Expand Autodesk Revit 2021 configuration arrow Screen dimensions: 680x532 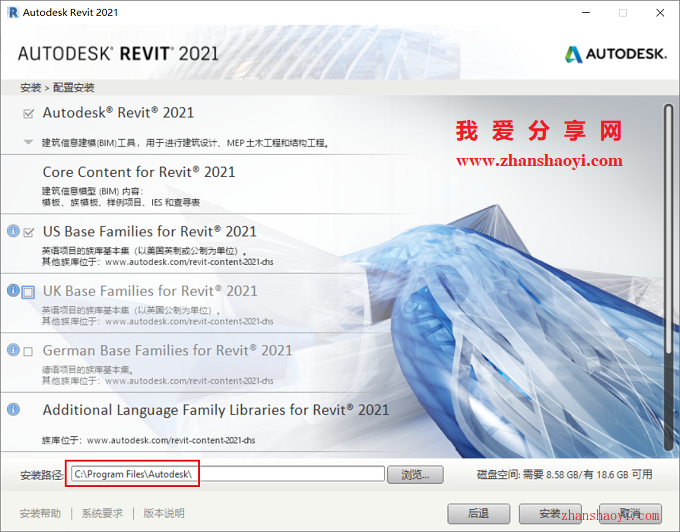click(x=28, y=142)
